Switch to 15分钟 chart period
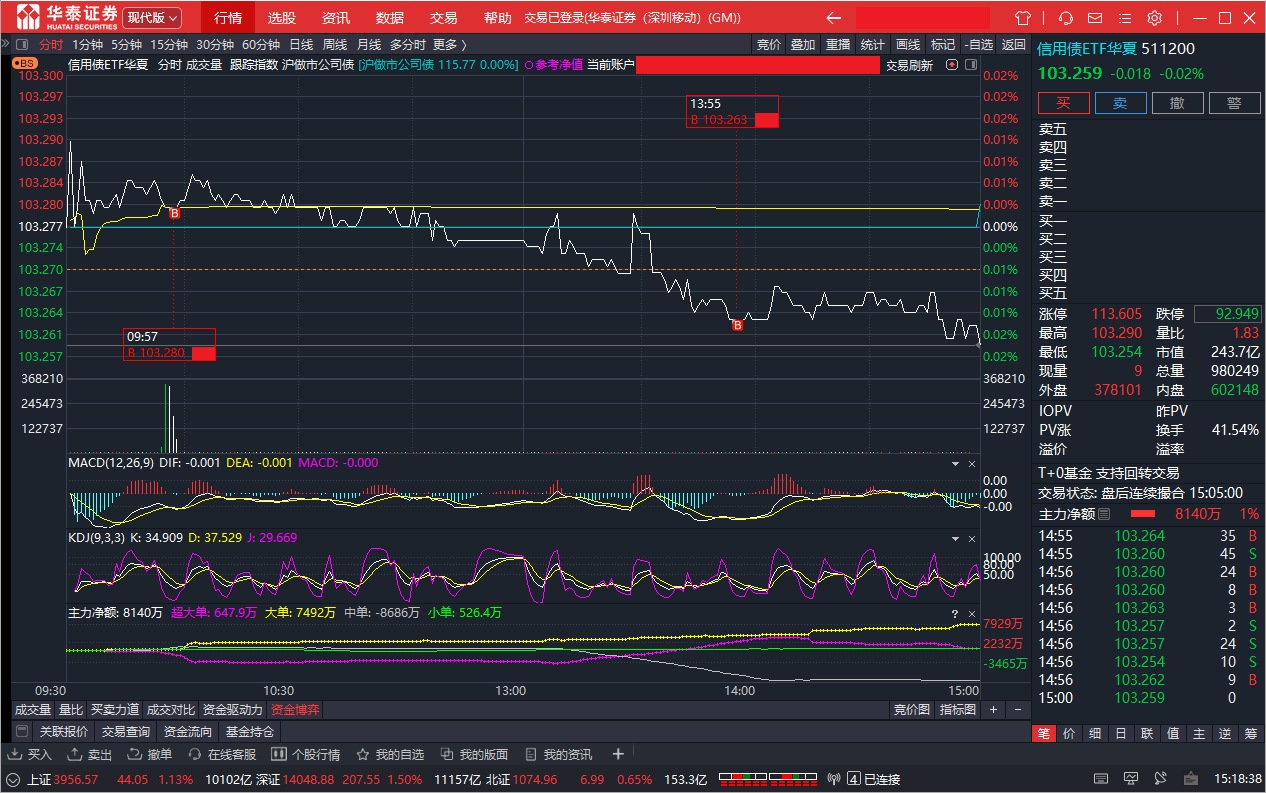 click(169, 44)
